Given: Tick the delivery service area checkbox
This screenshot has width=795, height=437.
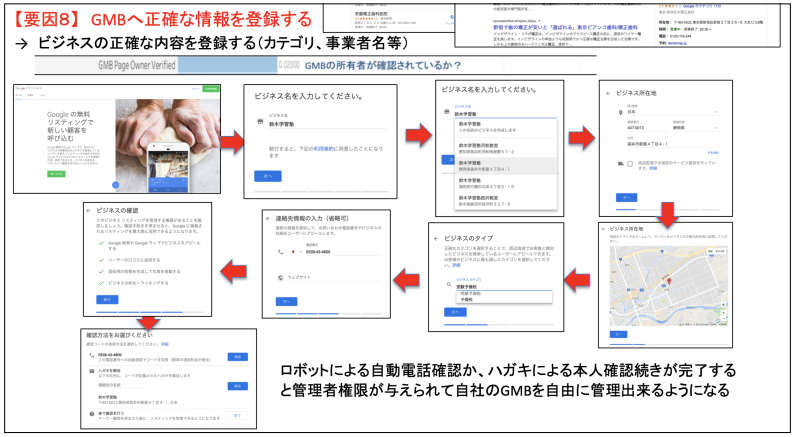Looking at the screenshot, I should pyautogui.click(x=630, y=164).
